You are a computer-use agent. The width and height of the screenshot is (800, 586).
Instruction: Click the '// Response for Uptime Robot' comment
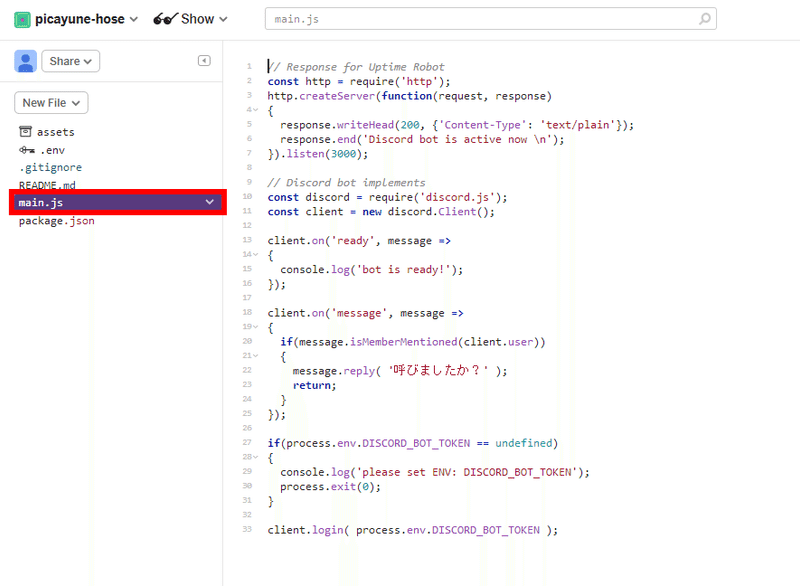click(x=356, y=67)
